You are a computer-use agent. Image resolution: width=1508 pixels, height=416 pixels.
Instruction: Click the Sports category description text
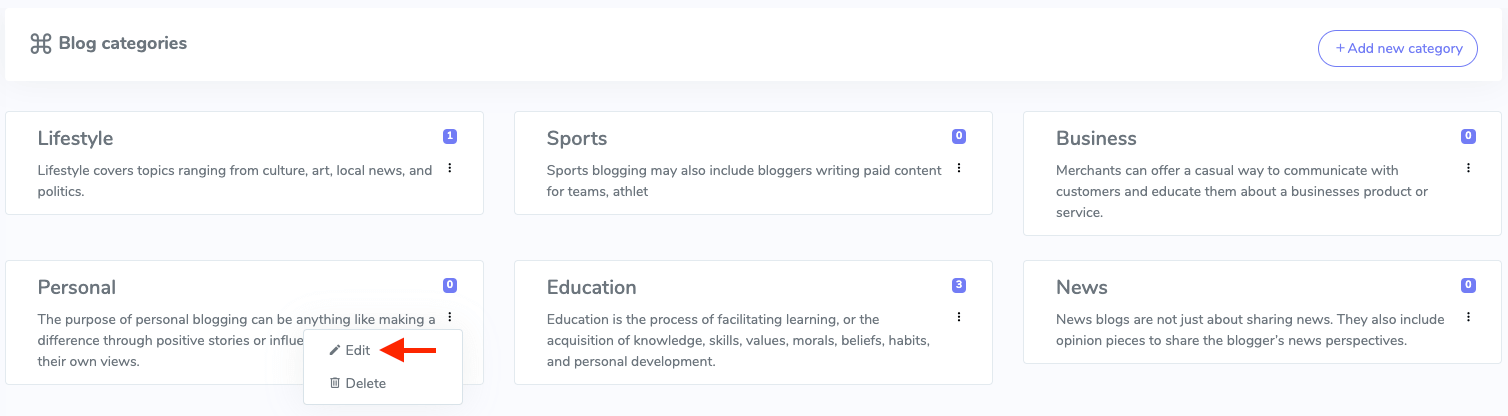(744, 180)
